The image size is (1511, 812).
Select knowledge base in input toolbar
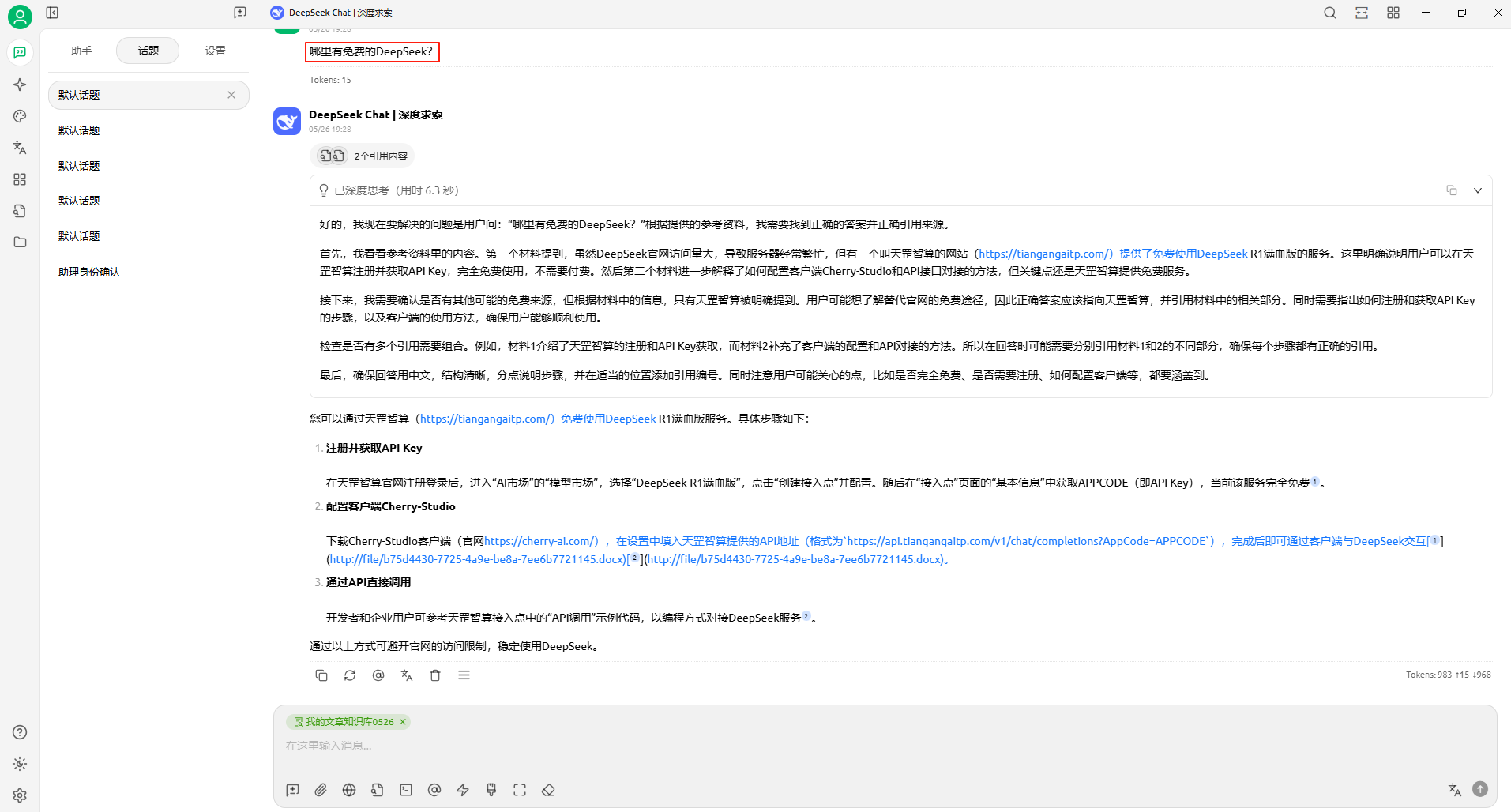coord(378,790)
